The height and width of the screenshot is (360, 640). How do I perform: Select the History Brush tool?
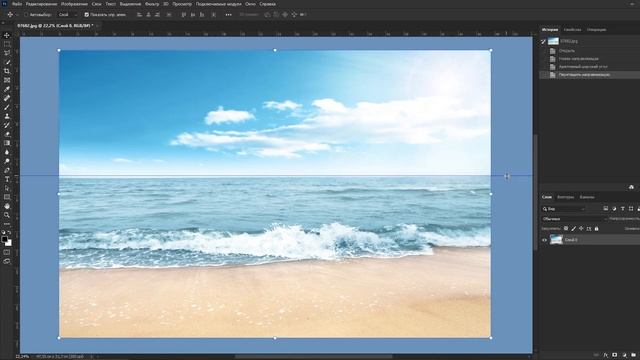(x=7, y=125)
